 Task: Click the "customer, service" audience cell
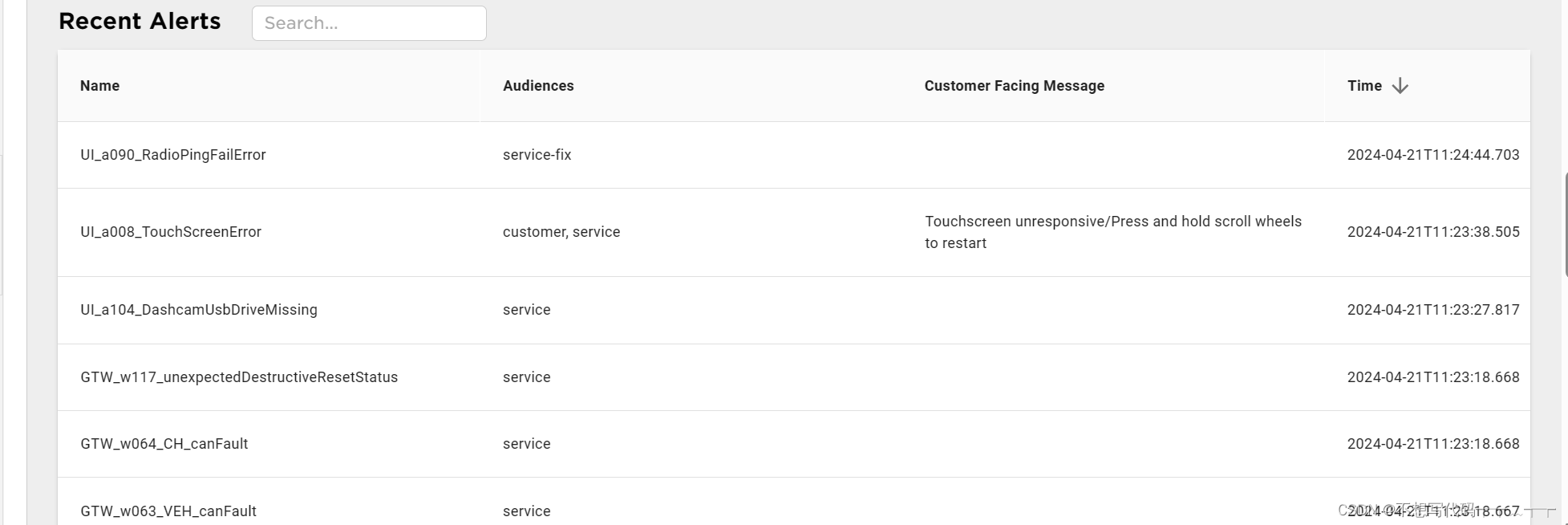pos(561,232)
